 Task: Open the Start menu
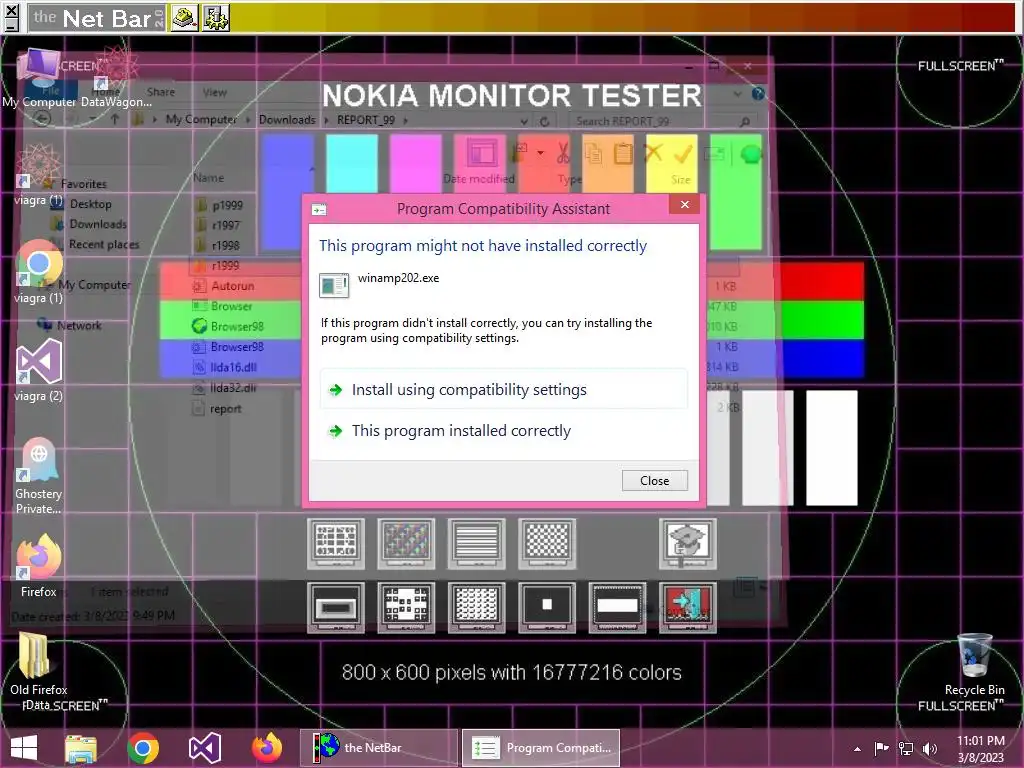[24, 748]
